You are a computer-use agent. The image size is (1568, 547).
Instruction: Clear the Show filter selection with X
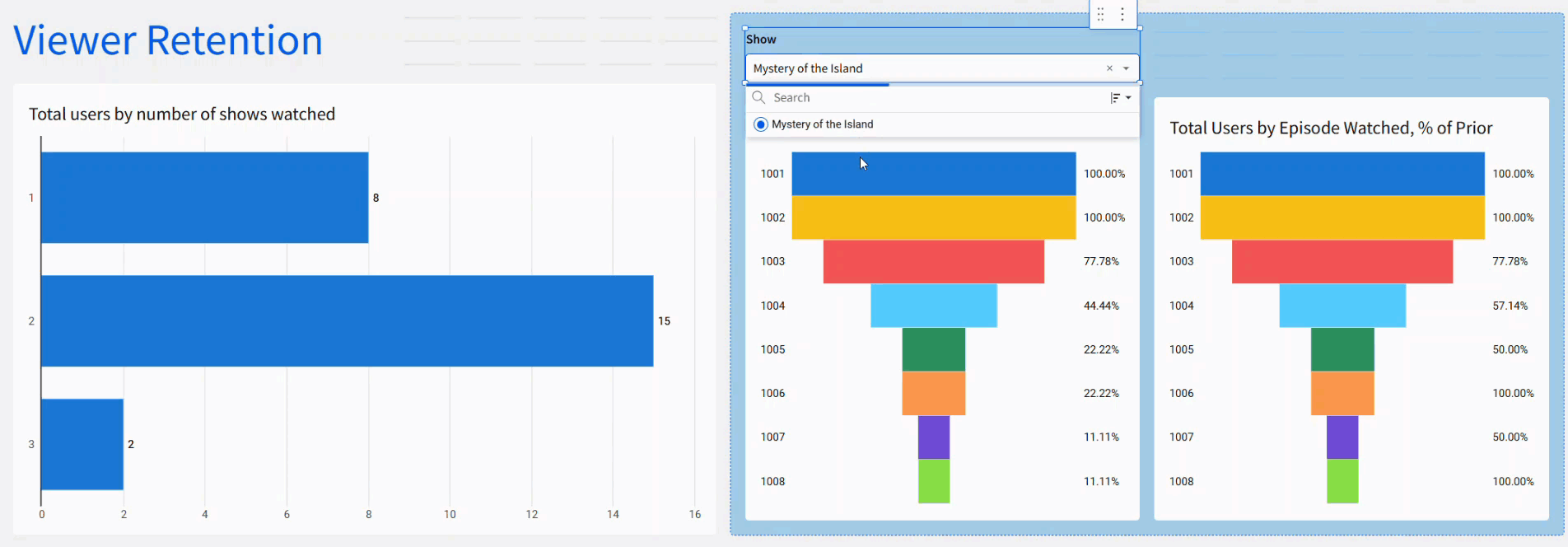click(1109, 68)
